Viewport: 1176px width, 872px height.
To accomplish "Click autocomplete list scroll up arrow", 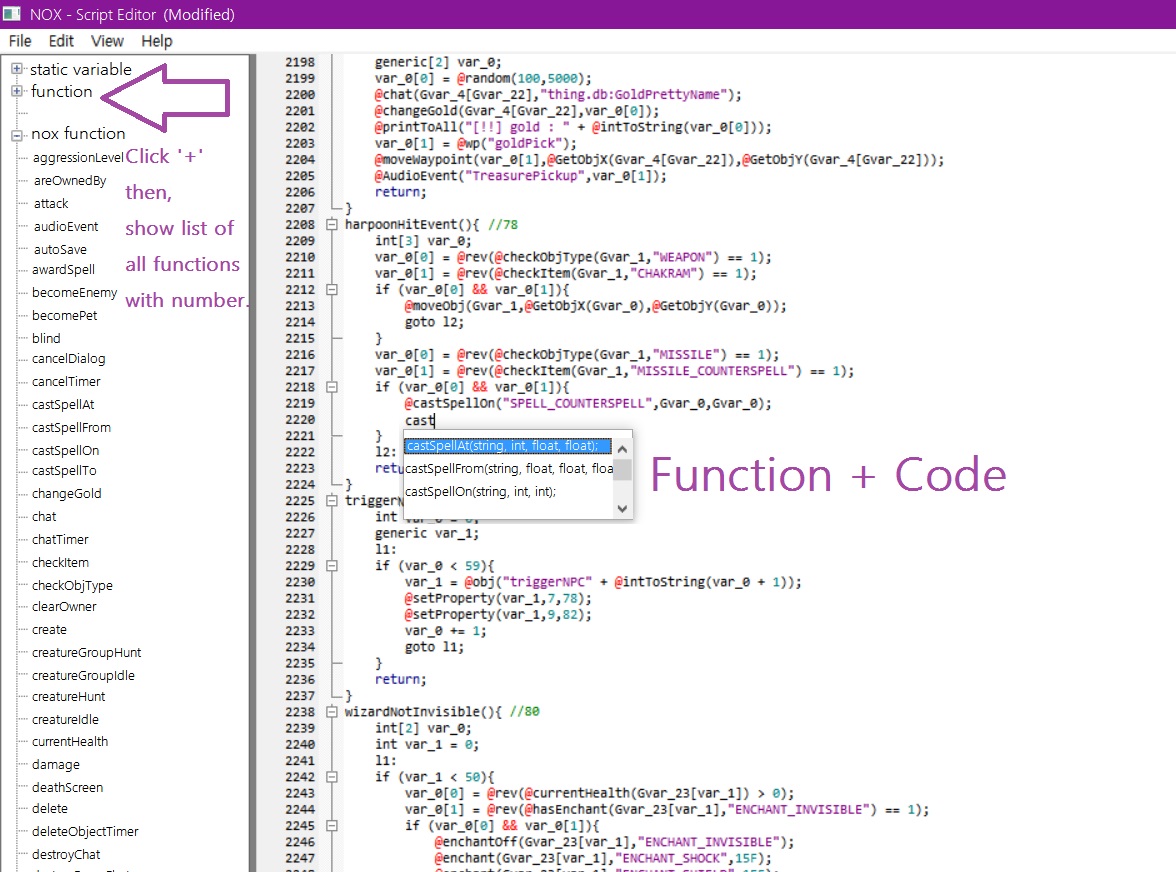I will pos(622,448).
